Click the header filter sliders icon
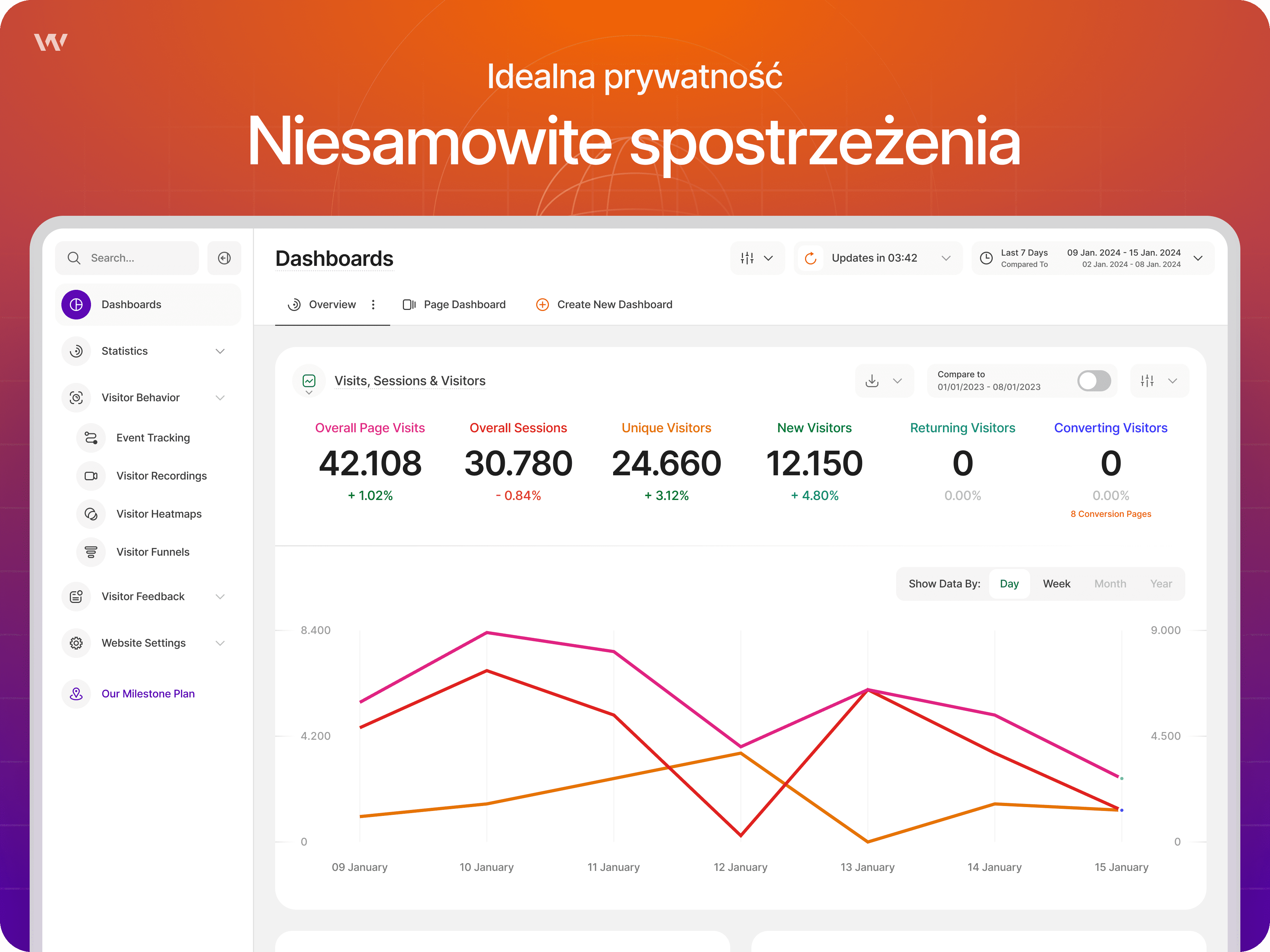Image resolution: width=1270 pixels, height=952 pixels. (747, 258)
